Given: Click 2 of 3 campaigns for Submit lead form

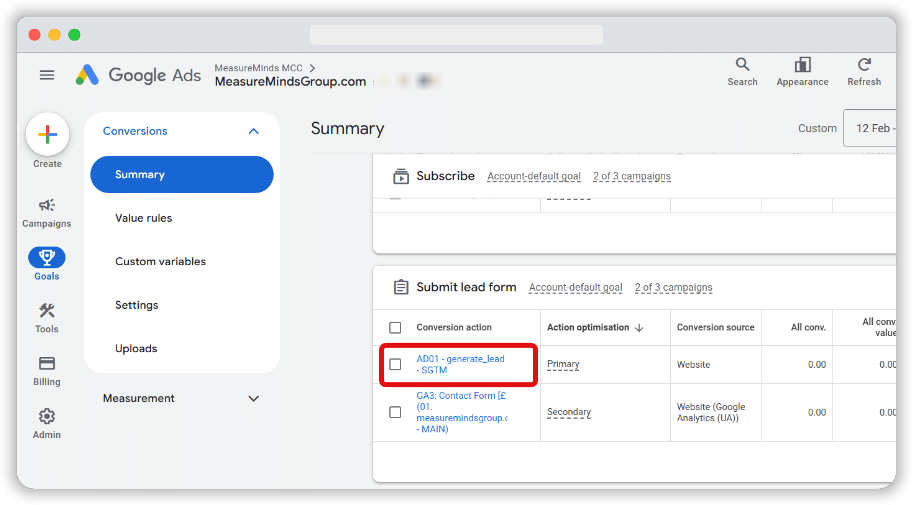Looking at the screenshot, I should tap(674, 287).
